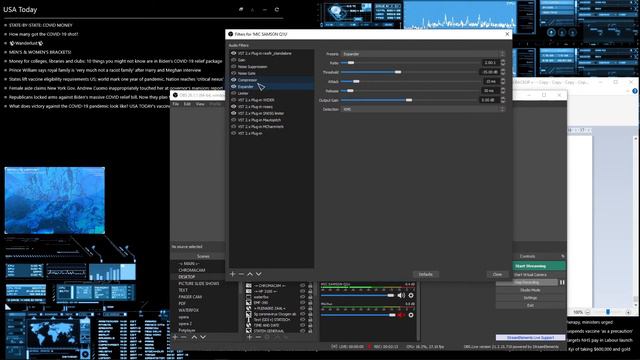Open the StreamElements Live Support link
The height and width of the screenshot is (360, 640).
tap(530, 338)
